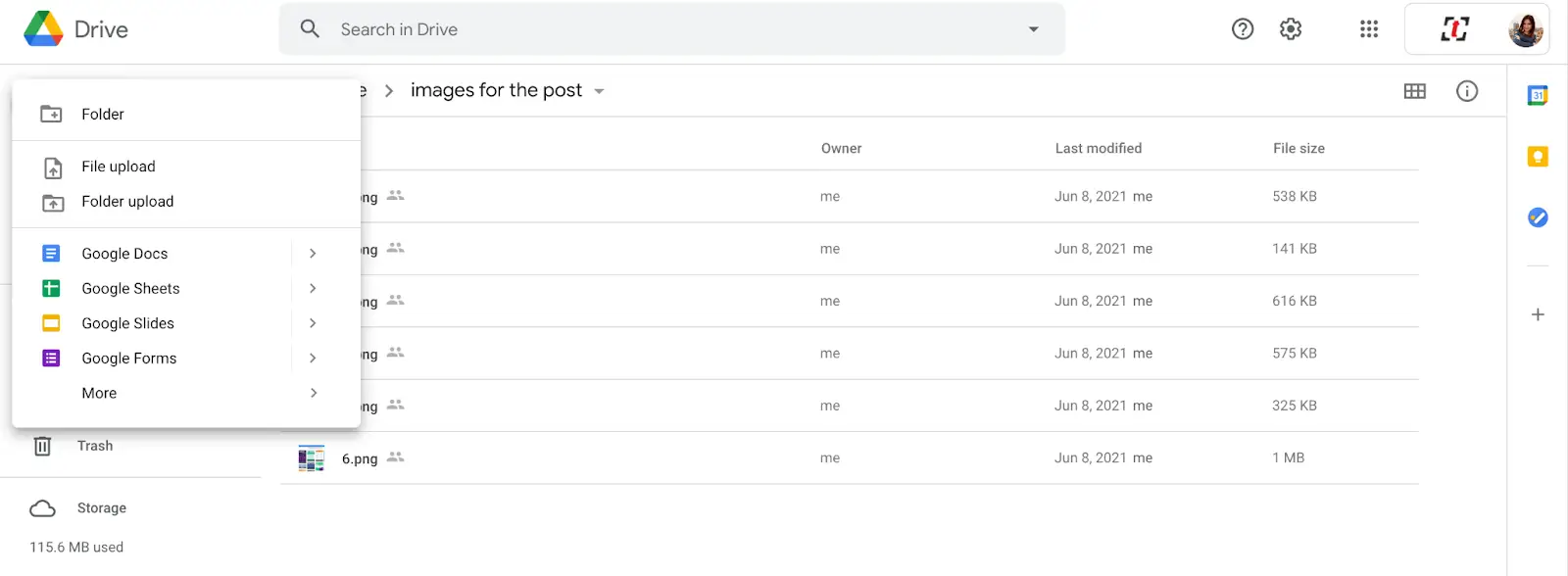
Task: Open Google Calendar side panel
Action: pos(1538,95)
